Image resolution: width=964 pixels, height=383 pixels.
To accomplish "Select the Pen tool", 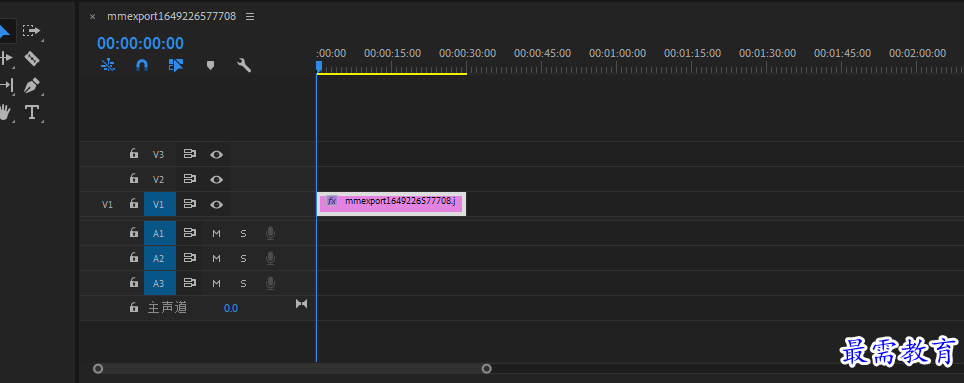I will coord(31,85).
